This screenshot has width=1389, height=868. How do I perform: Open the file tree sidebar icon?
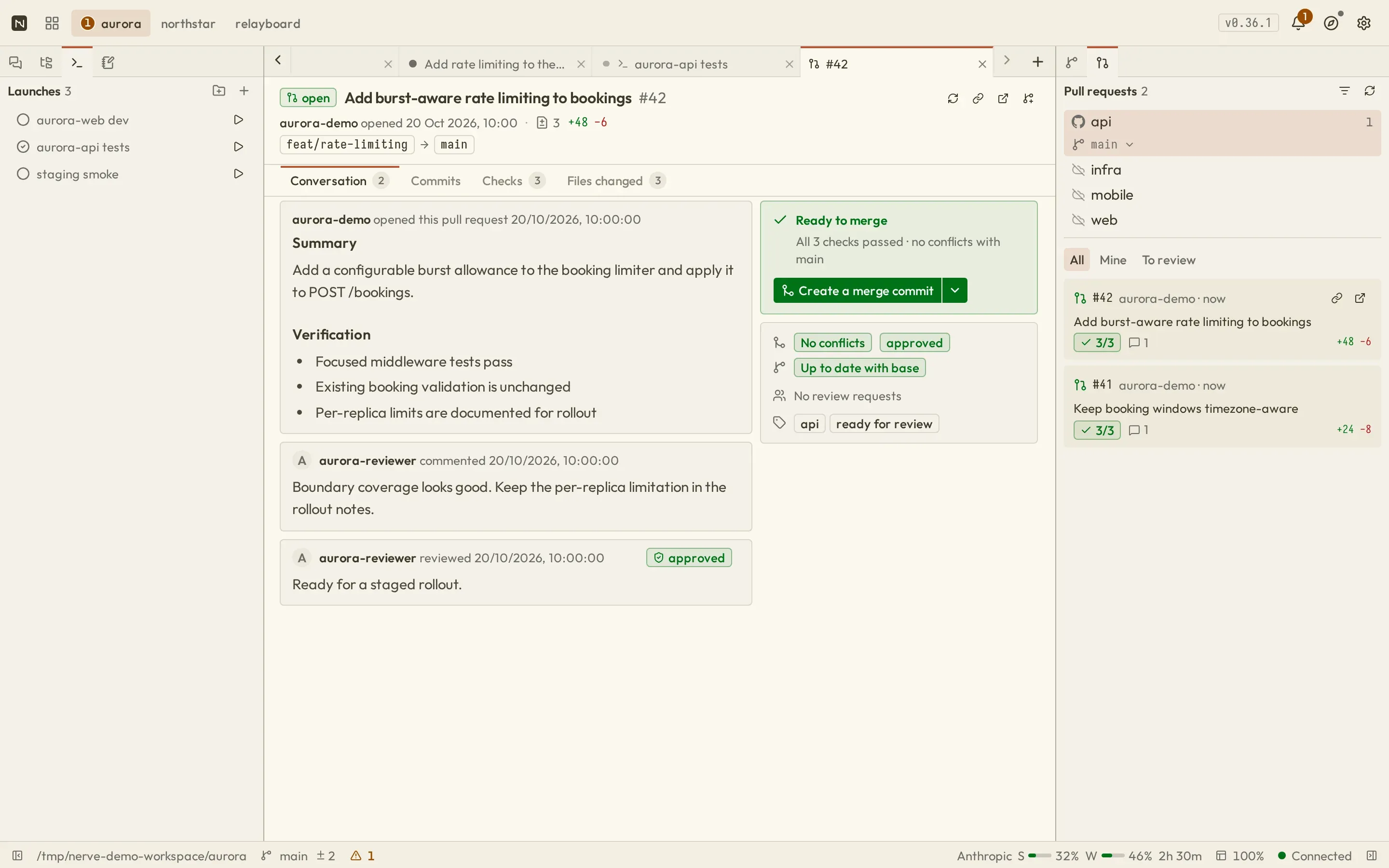tap(46, 62)
